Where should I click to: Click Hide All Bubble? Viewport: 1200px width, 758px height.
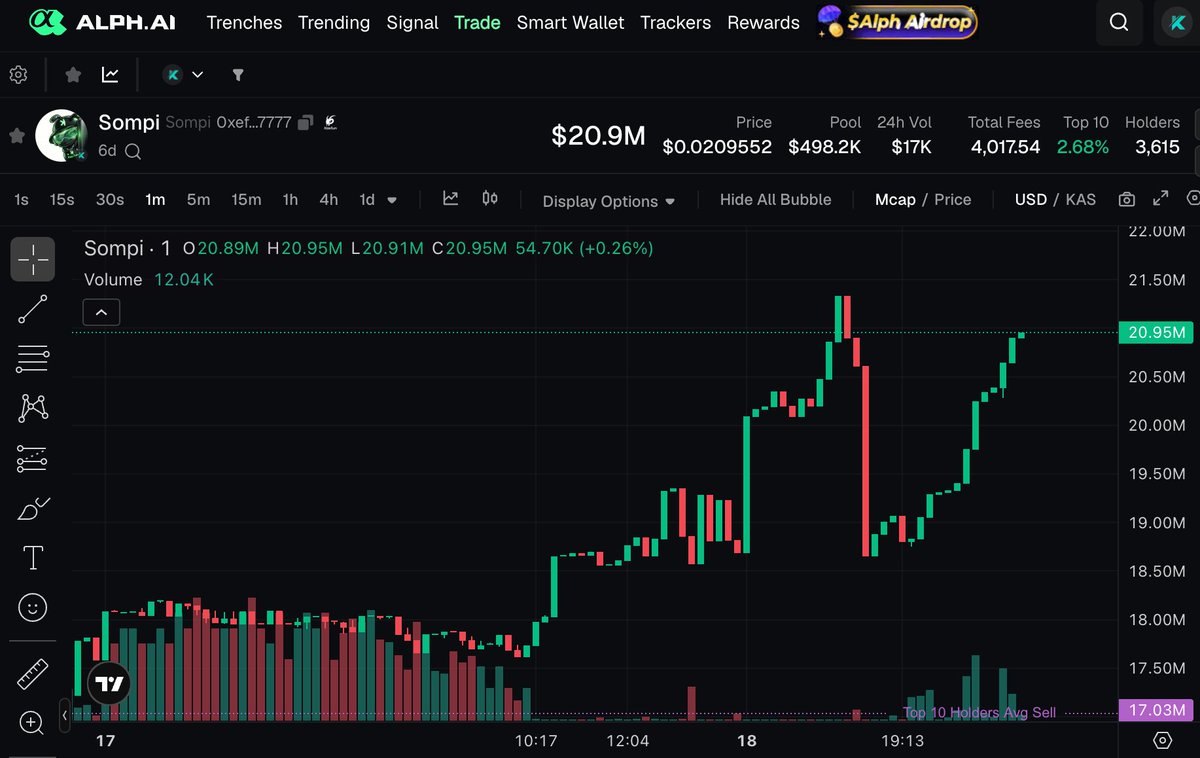tap(776, 200)
